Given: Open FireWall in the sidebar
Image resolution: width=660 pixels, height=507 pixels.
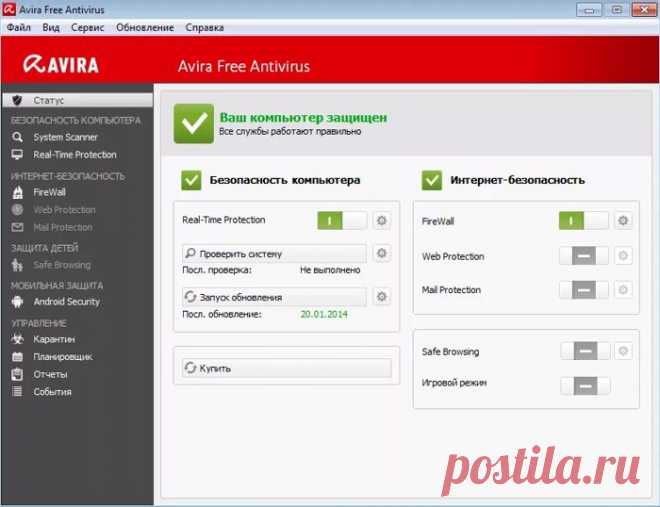Looking at the screenshot, I should tap(49, 192).
